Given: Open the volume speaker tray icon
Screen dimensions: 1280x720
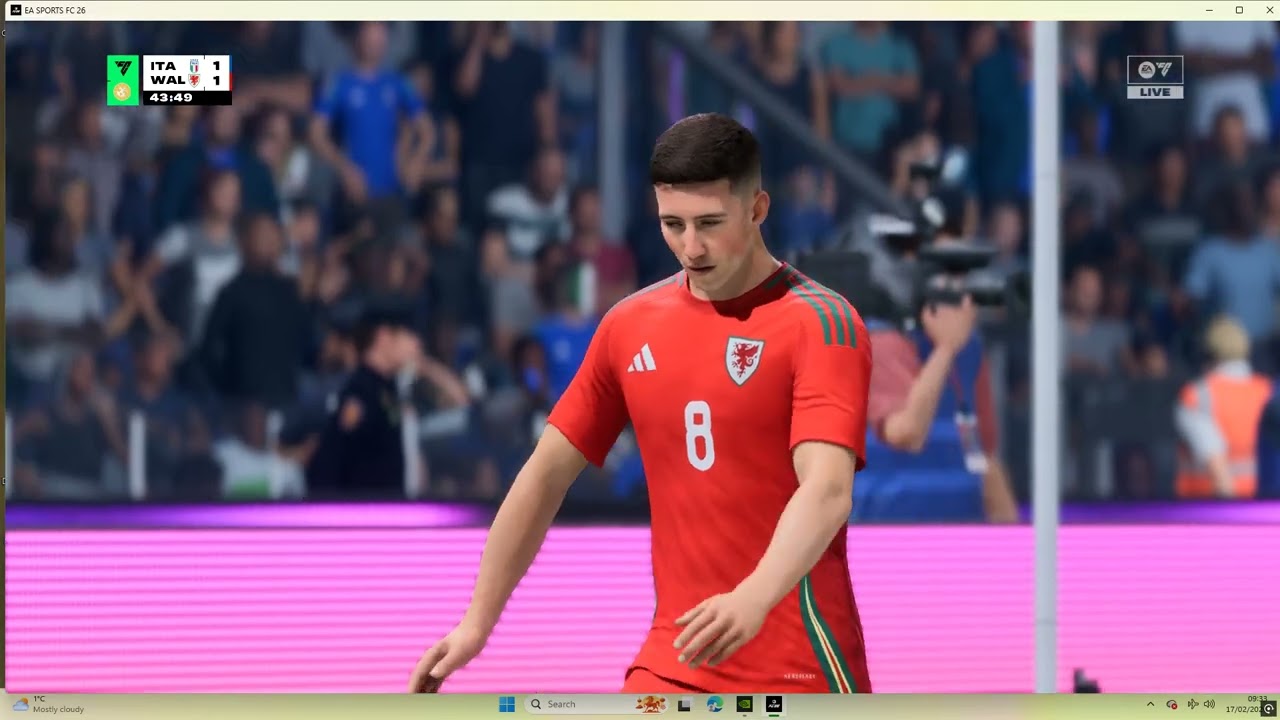Looking at the screenshot, I should [x=1209, y=704].
